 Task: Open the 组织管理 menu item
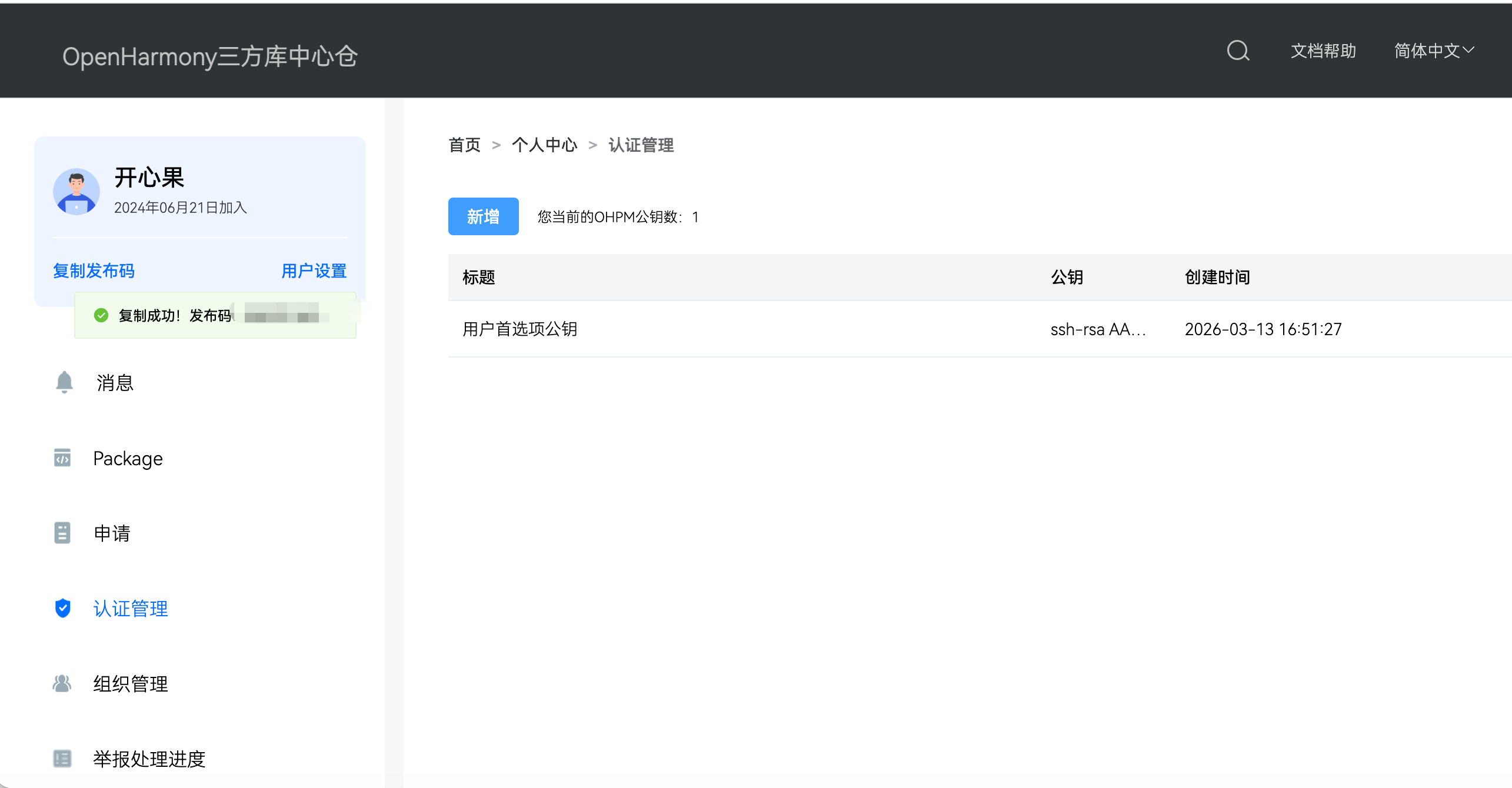131,684
